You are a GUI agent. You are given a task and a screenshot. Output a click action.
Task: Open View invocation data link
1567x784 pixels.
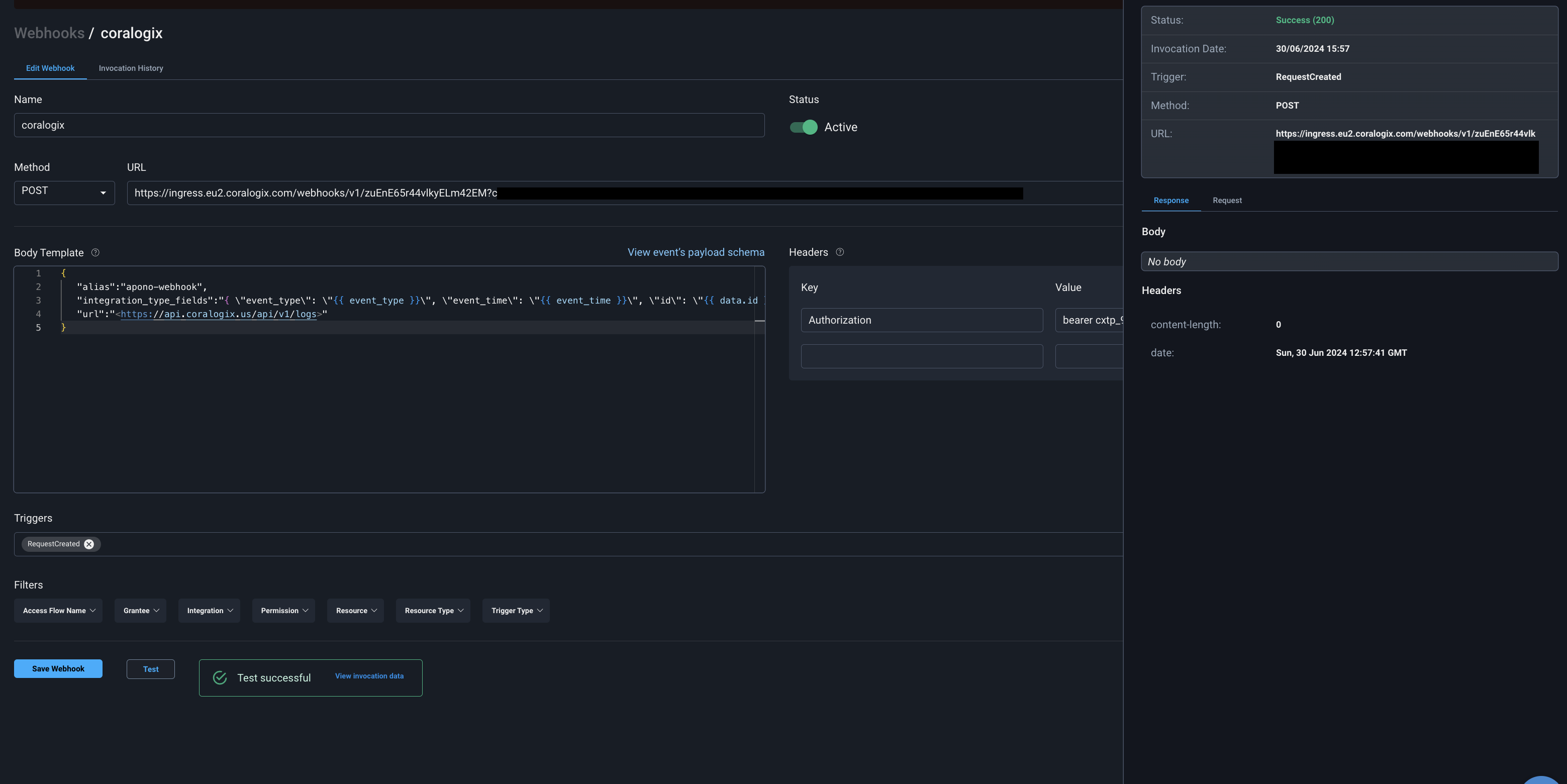tap(369, 676)
